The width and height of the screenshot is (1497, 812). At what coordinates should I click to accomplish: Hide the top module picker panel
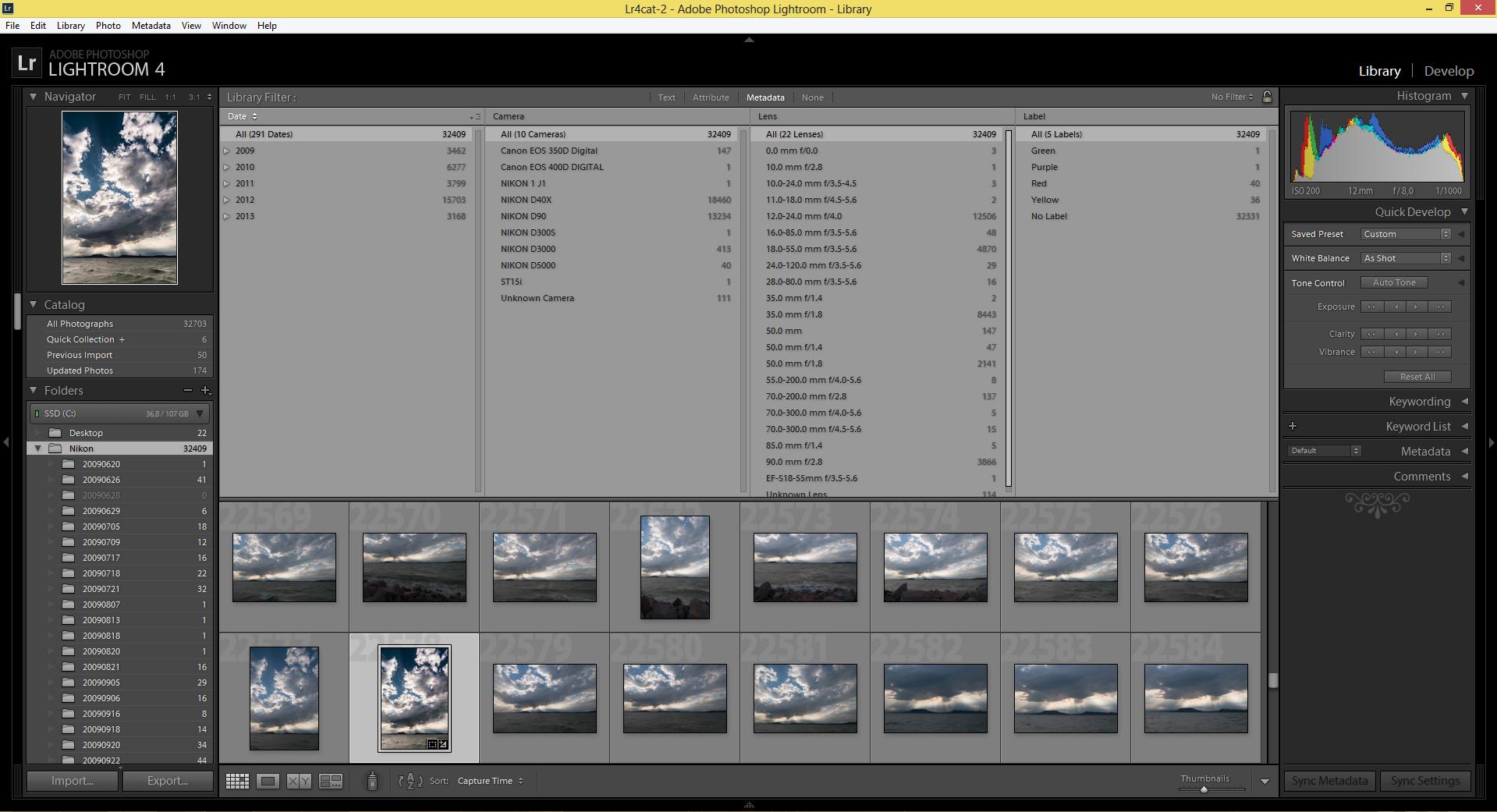[x=749, y=39]
